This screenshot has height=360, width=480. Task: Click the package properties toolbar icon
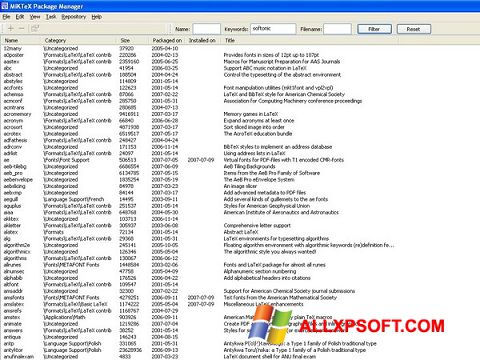tap(35, 29)
